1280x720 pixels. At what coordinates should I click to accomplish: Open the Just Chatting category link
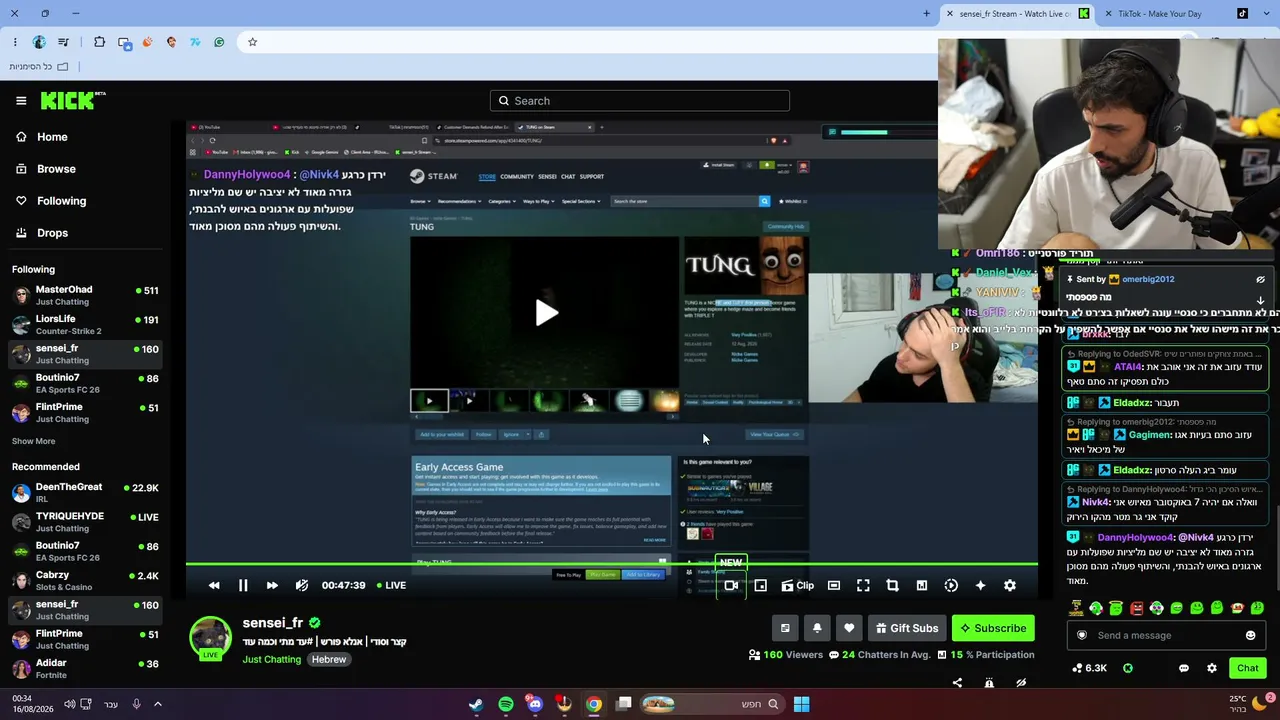click(x=271, y=659)
